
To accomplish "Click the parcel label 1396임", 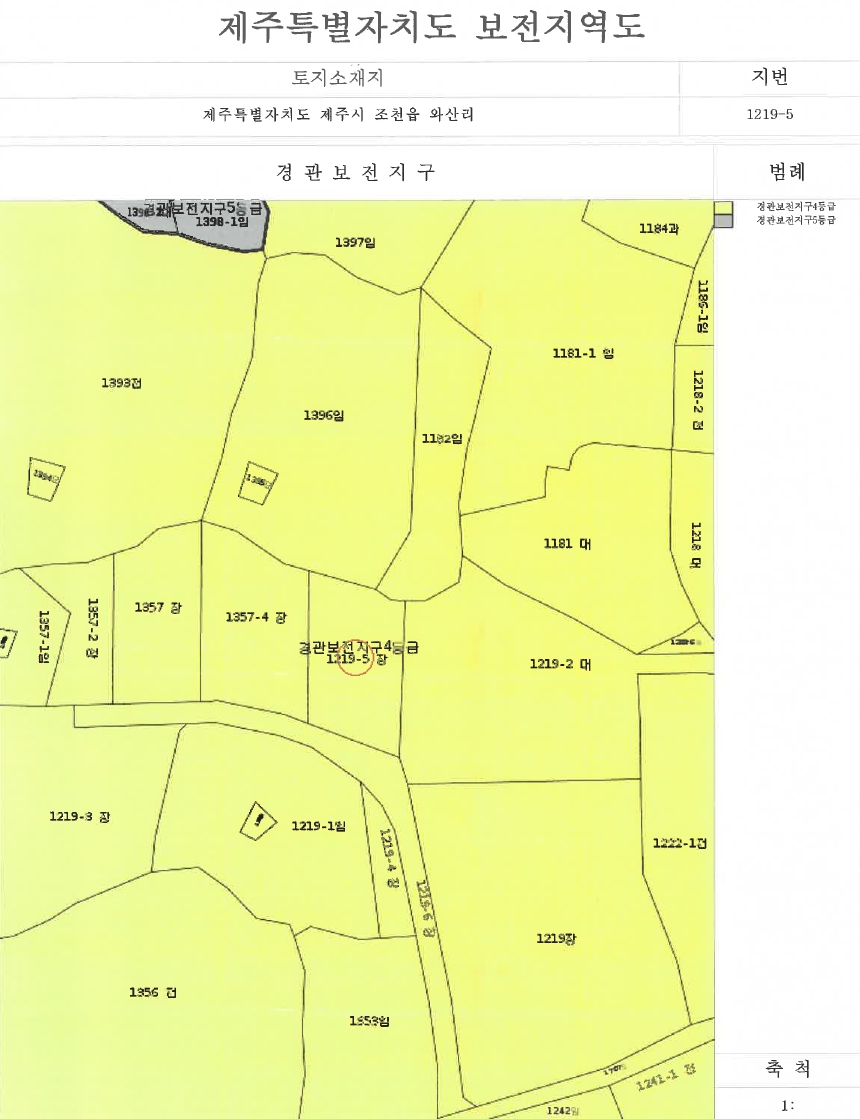I will coord(323,415).
